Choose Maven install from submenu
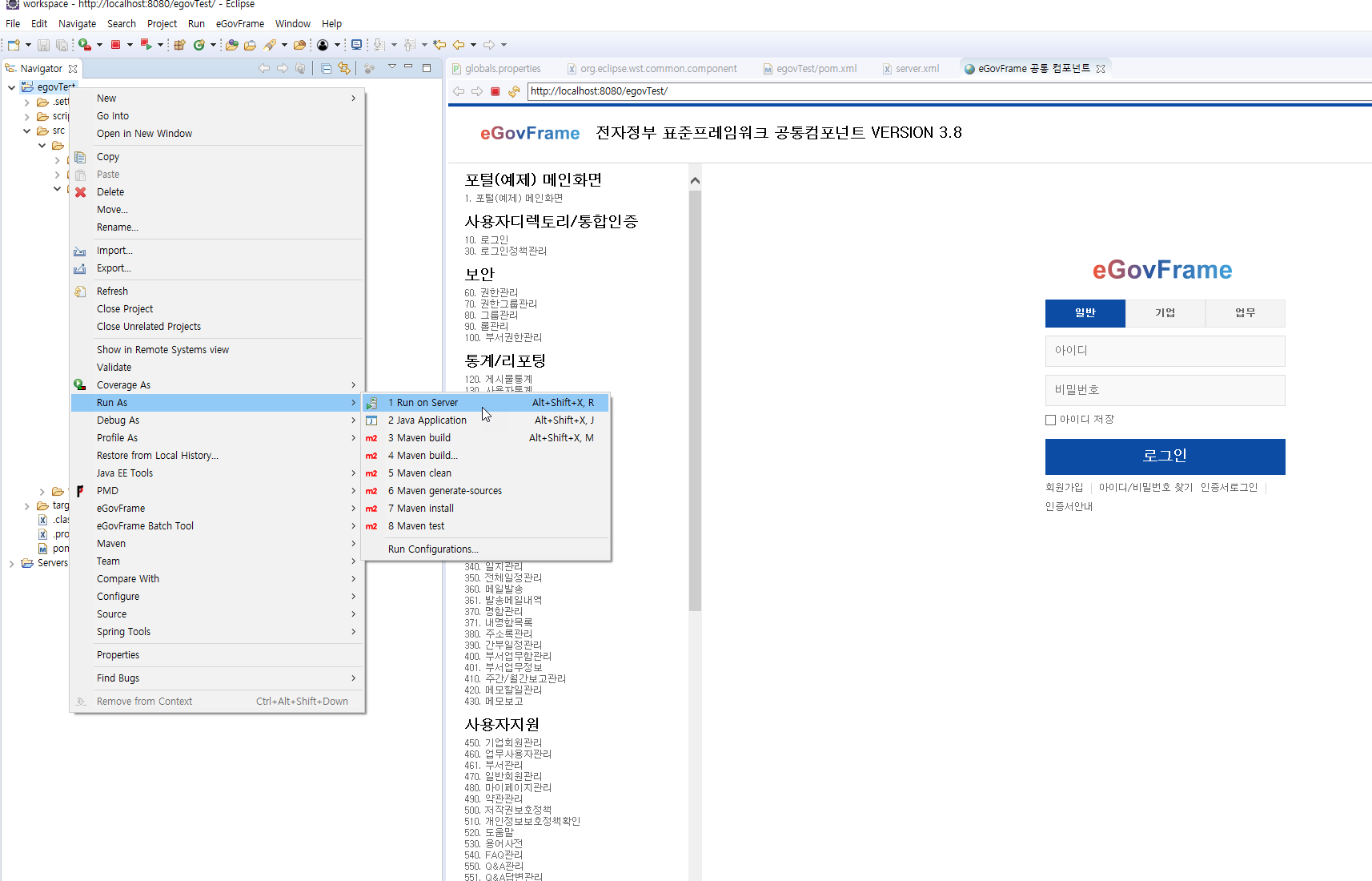The height and width of the screenshot is (881, 1372). pyautogui.click(x=486, y=509)
